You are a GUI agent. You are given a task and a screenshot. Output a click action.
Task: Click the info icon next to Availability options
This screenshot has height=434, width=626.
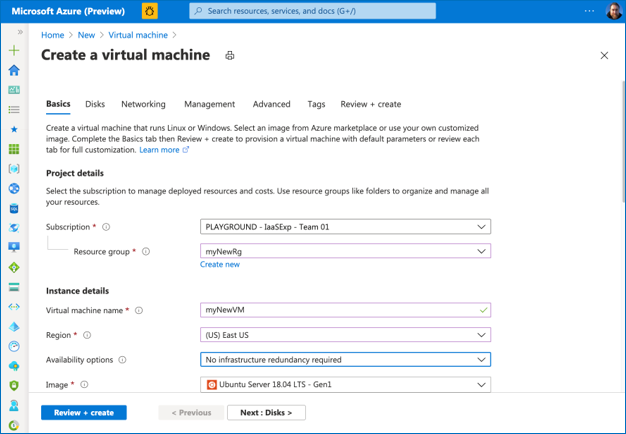pyautogui.click(x=123, y=360)
